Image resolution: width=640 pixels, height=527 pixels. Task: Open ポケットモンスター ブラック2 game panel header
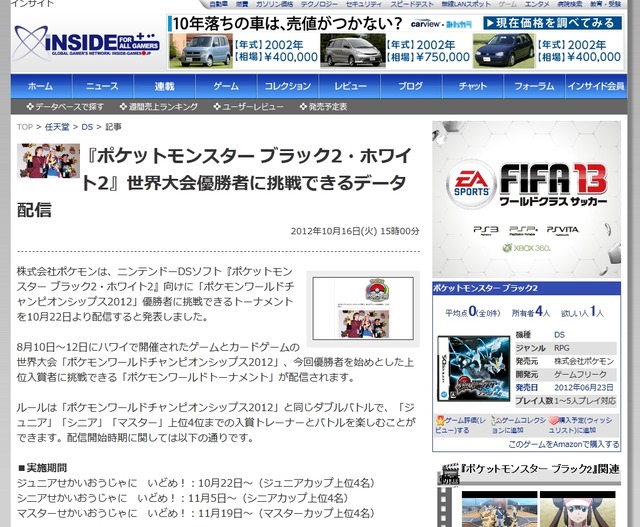pos(527,288)
